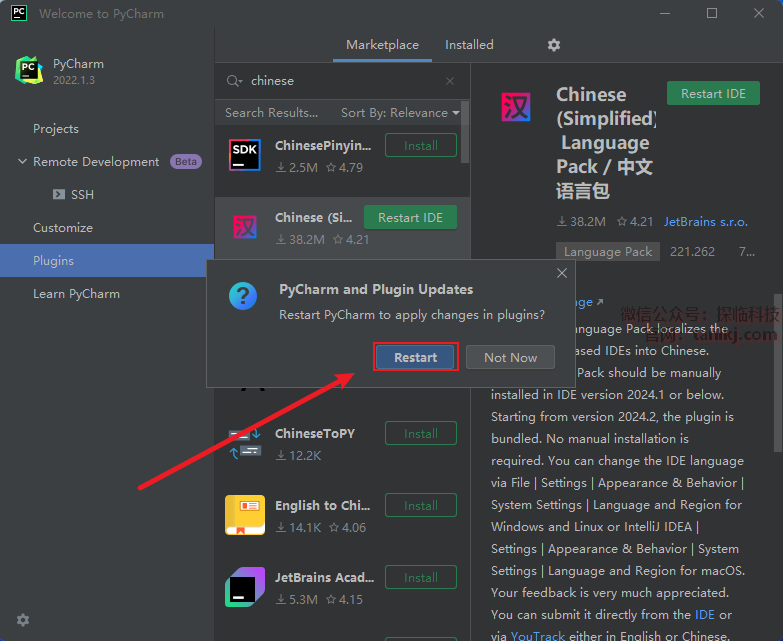The height and width of the screenshot is (641, 783).
Task: Click the plugin settings gear icon
Action: 554,45
